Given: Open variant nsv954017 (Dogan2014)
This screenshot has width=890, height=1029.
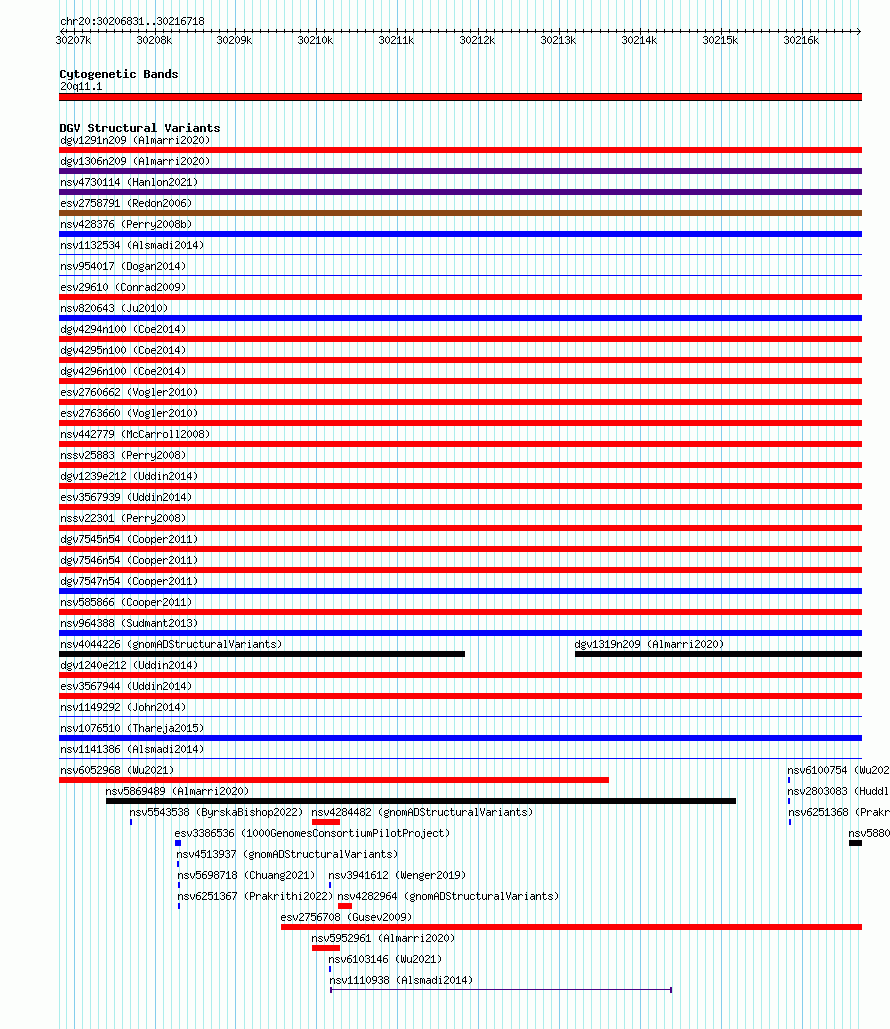Looking at the screenshot, I should pyautogui.click(x=123, y=266).
